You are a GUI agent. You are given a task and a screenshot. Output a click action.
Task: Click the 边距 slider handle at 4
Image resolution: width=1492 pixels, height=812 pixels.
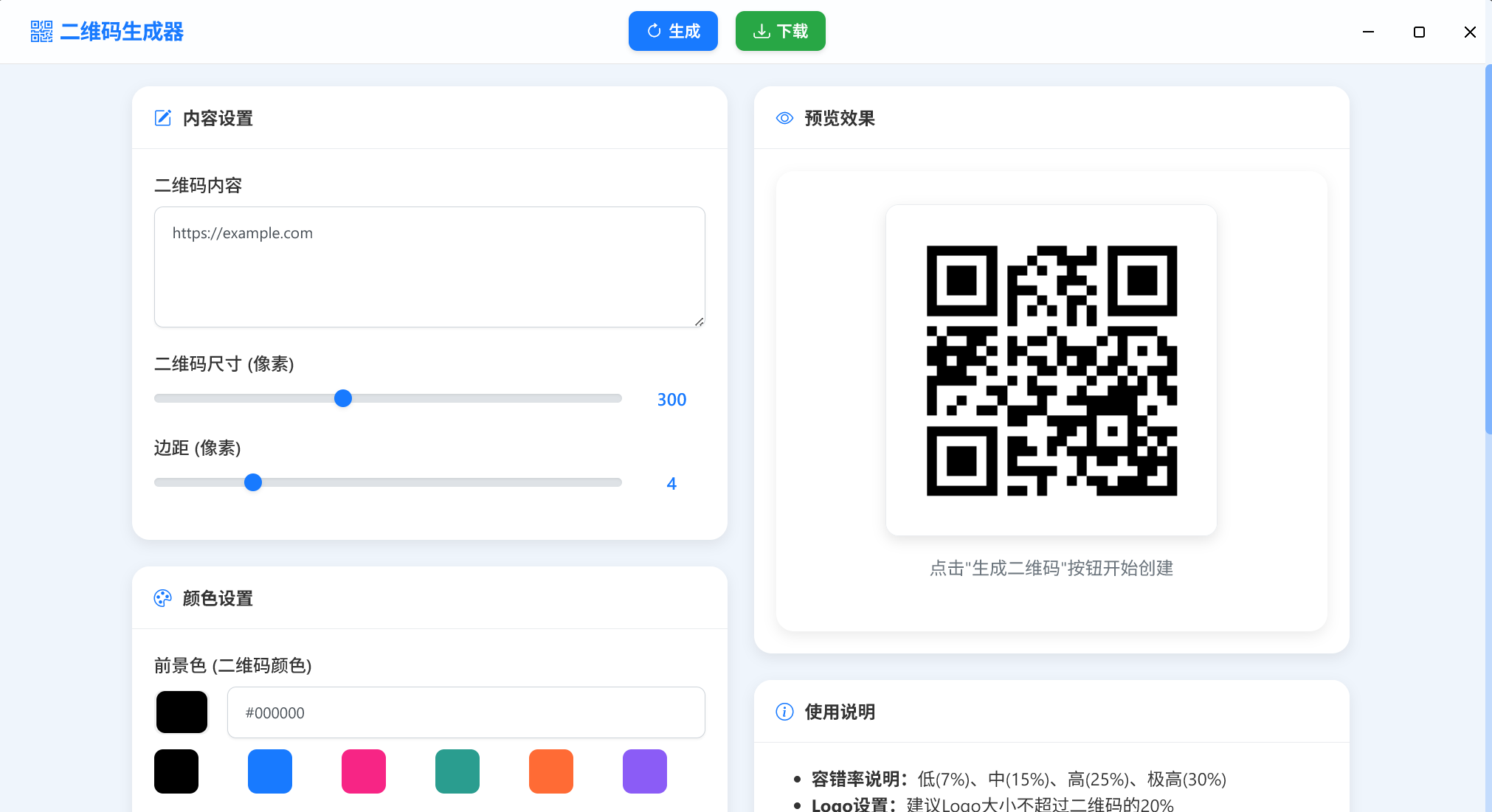click(x=253, y=482)
